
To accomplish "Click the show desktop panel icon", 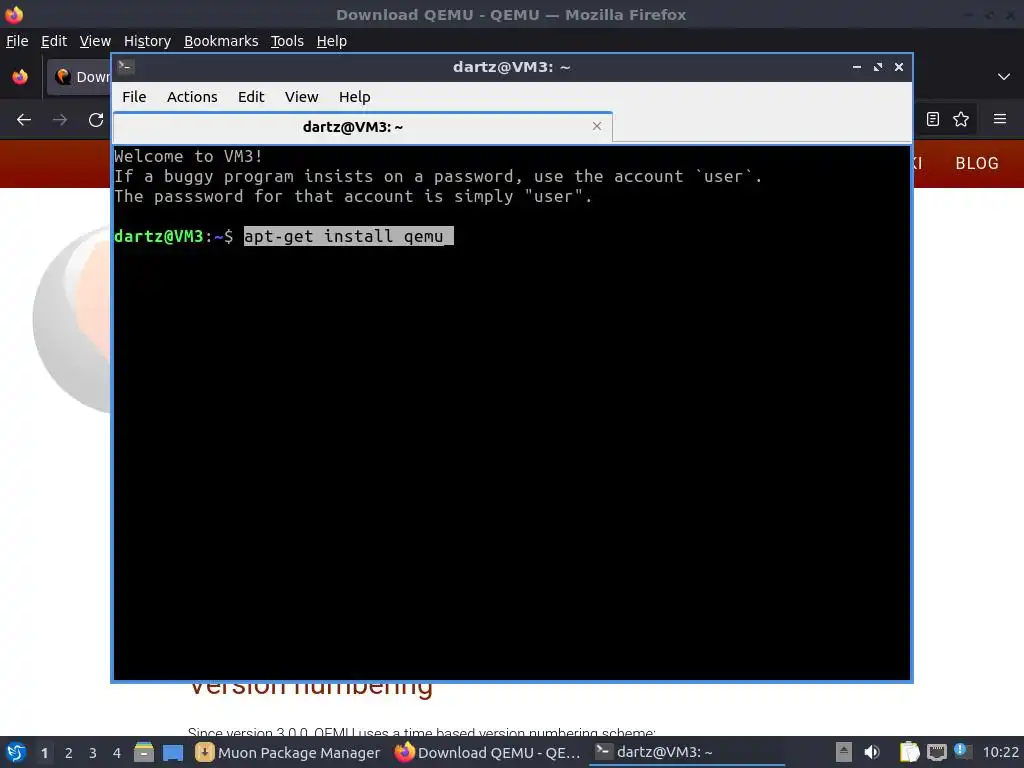I will pyautogui.click(x=173, y=752).
